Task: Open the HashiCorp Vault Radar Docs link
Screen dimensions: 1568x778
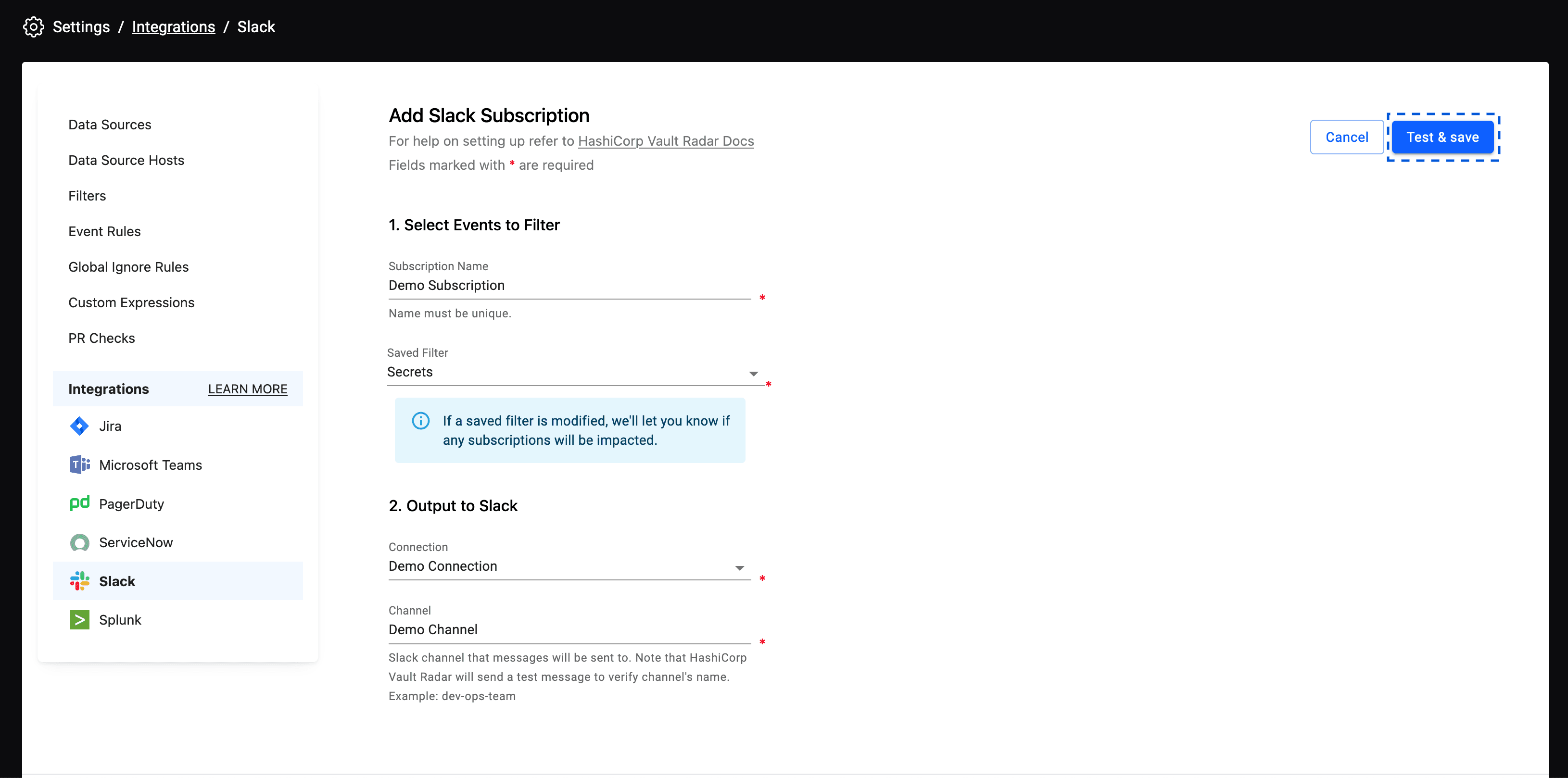Action: pos(666,141)
